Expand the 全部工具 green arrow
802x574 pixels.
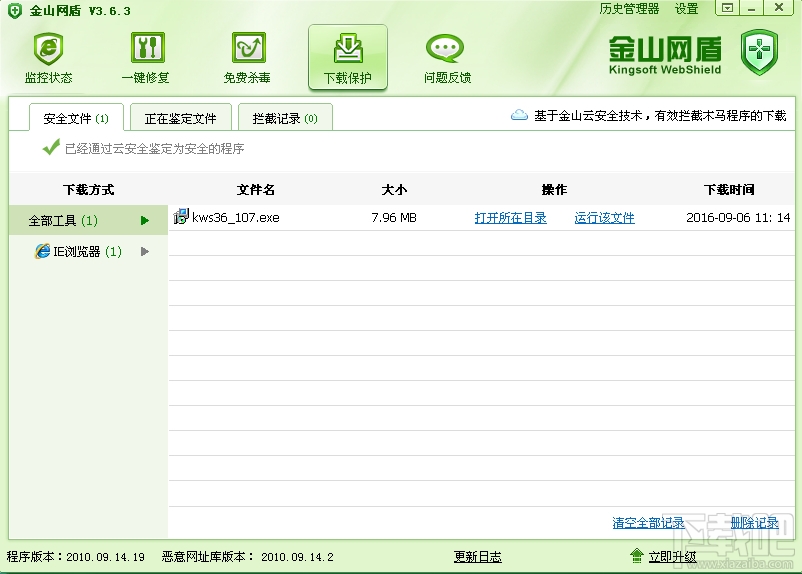tap(145, 220)
